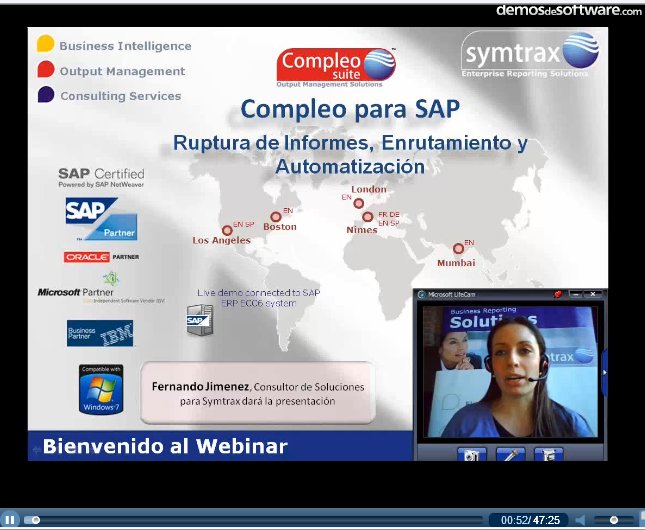Click the take photo button in LifeCam
Screen dimensions: 645x530
[472, 455]
